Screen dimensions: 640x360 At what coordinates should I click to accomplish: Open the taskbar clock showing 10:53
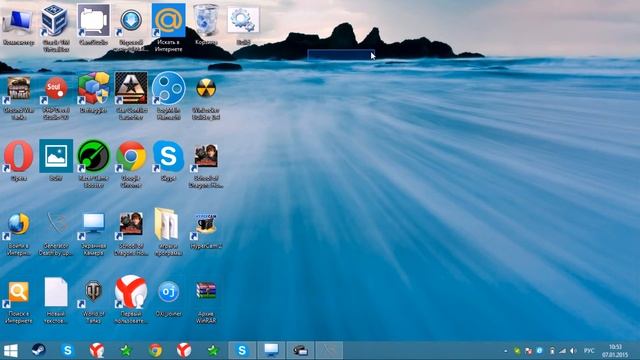(616, 351)
